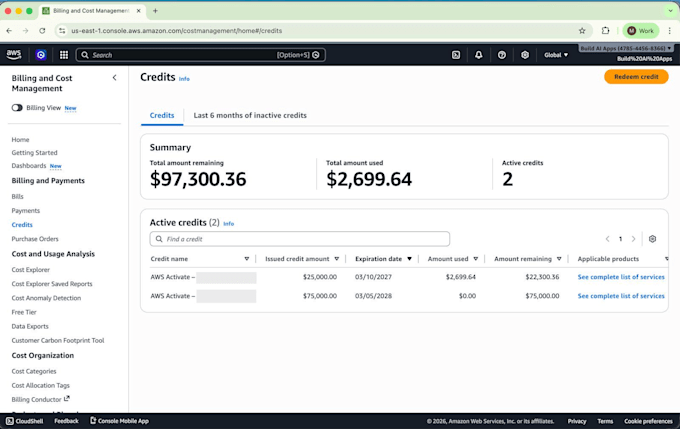Viewport: 680px width, 429px height.
Task: Toggle the Billing View switch
Action: (17, 108)
